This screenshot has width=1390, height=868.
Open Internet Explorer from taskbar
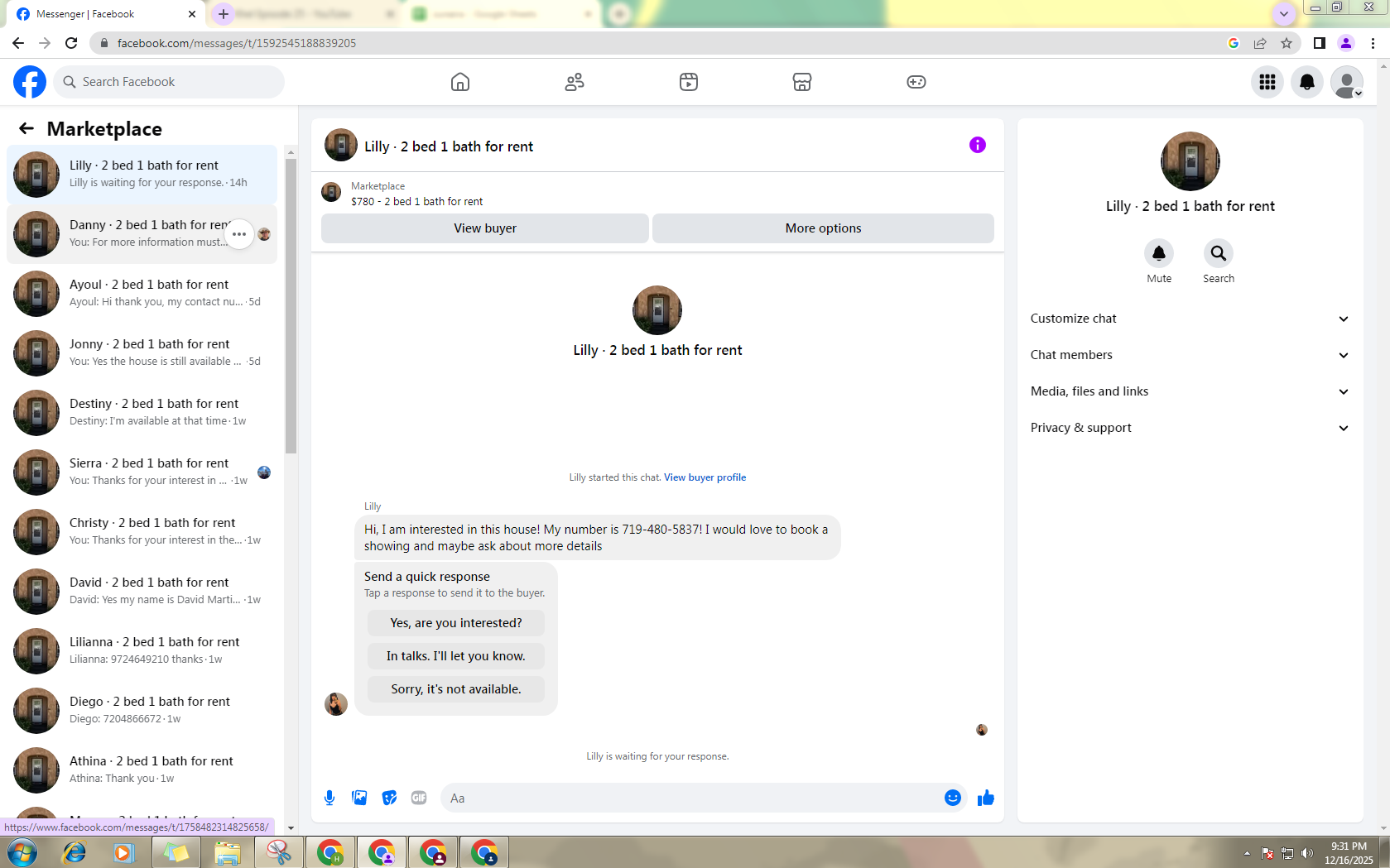(x=74, y=852)
